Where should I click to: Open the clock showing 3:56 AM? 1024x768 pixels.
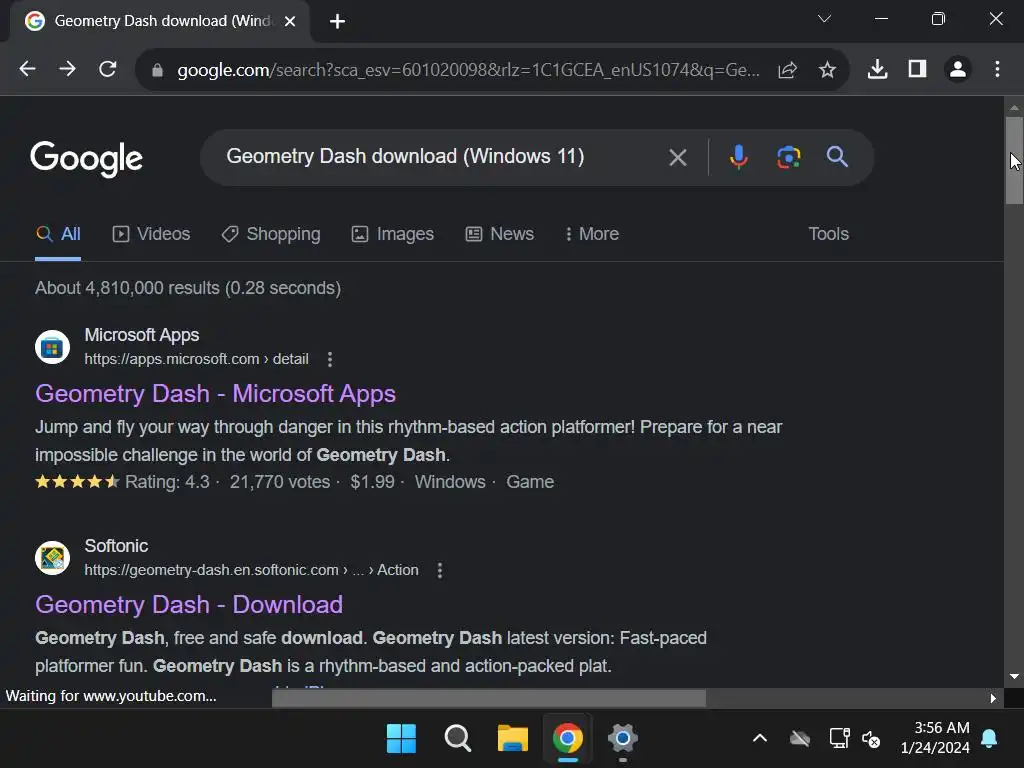click(x=935, y=737)
